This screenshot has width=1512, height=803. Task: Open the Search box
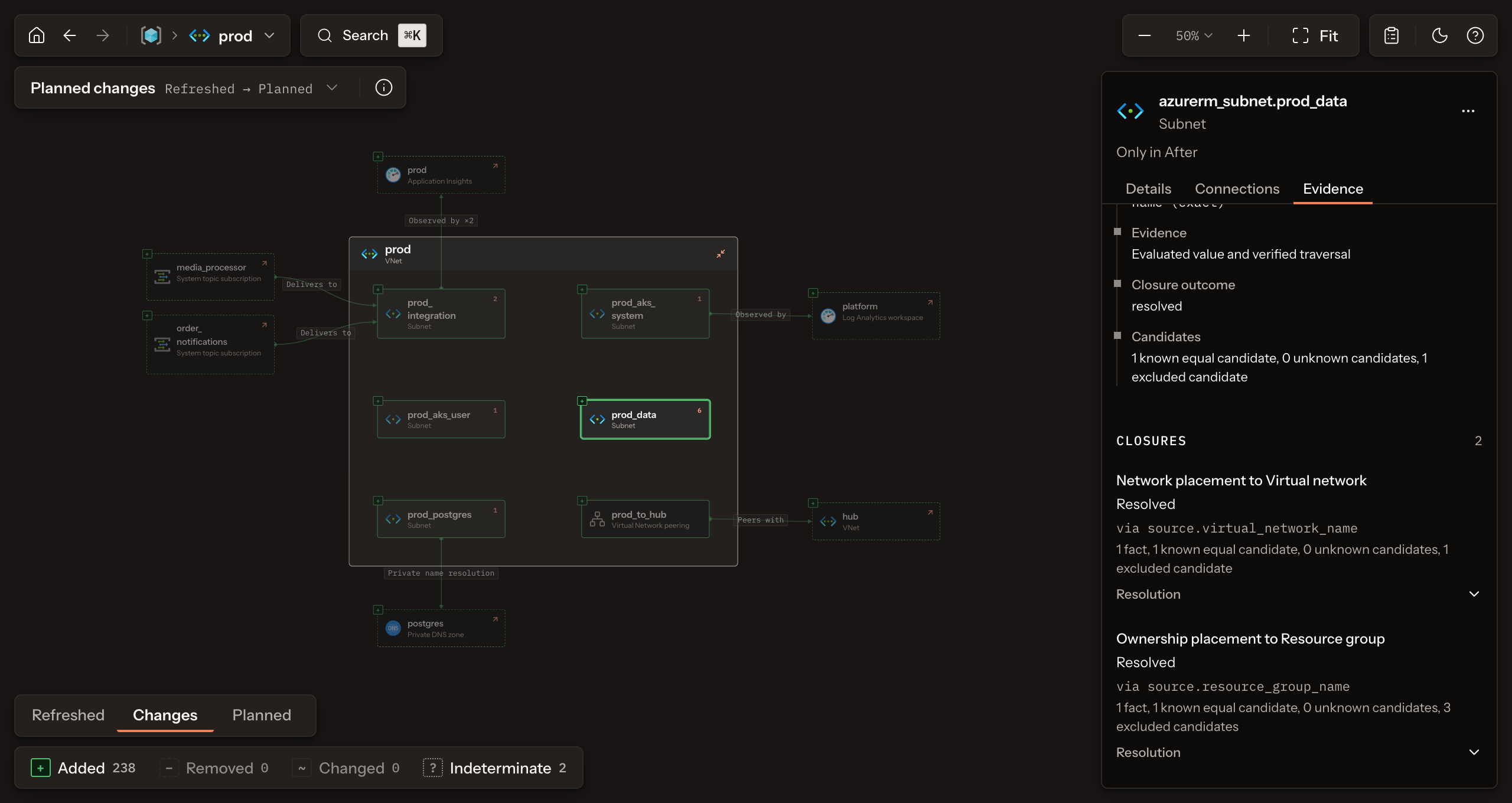click(x=372, y=35)
